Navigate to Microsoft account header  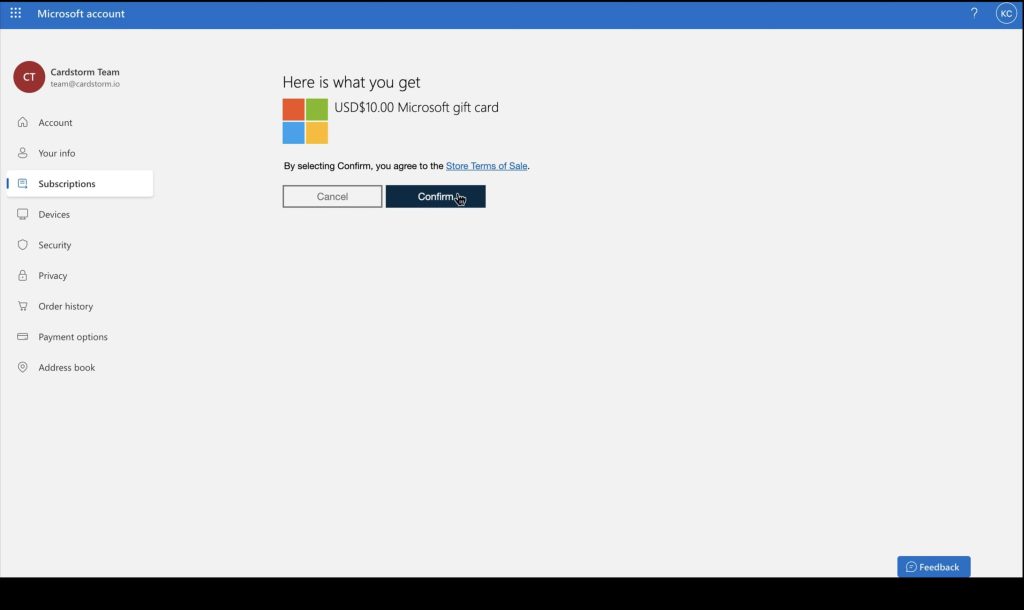(x=80, y=13)
